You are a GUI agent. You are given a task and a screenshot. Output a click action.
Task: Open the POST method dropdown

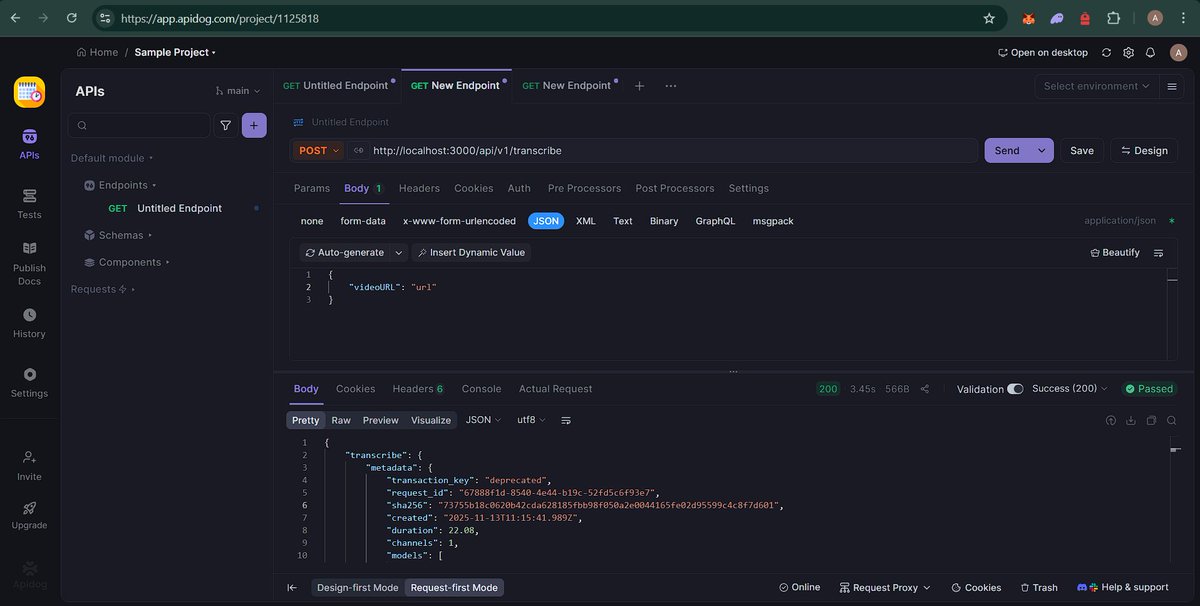pos(320,150)
